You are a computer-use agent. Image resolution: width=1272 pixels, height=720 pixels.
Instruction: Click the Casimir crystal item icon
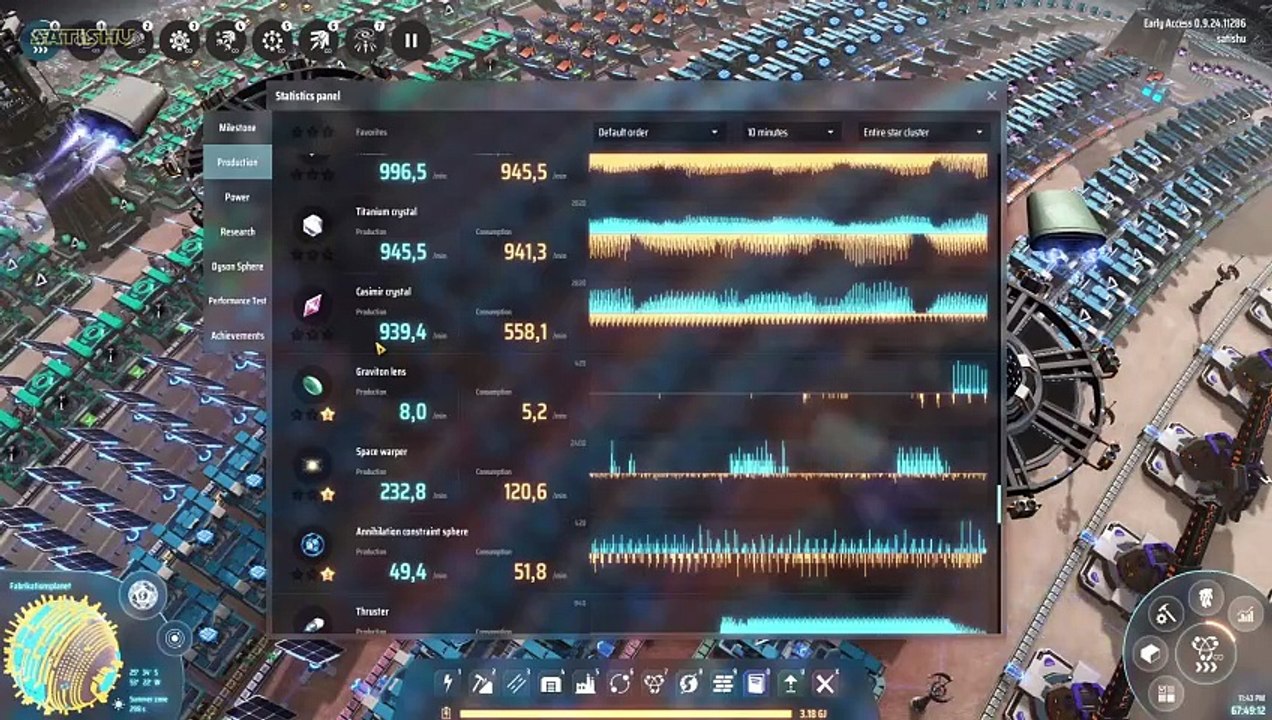pyautogui.click(x=312, y=306)
